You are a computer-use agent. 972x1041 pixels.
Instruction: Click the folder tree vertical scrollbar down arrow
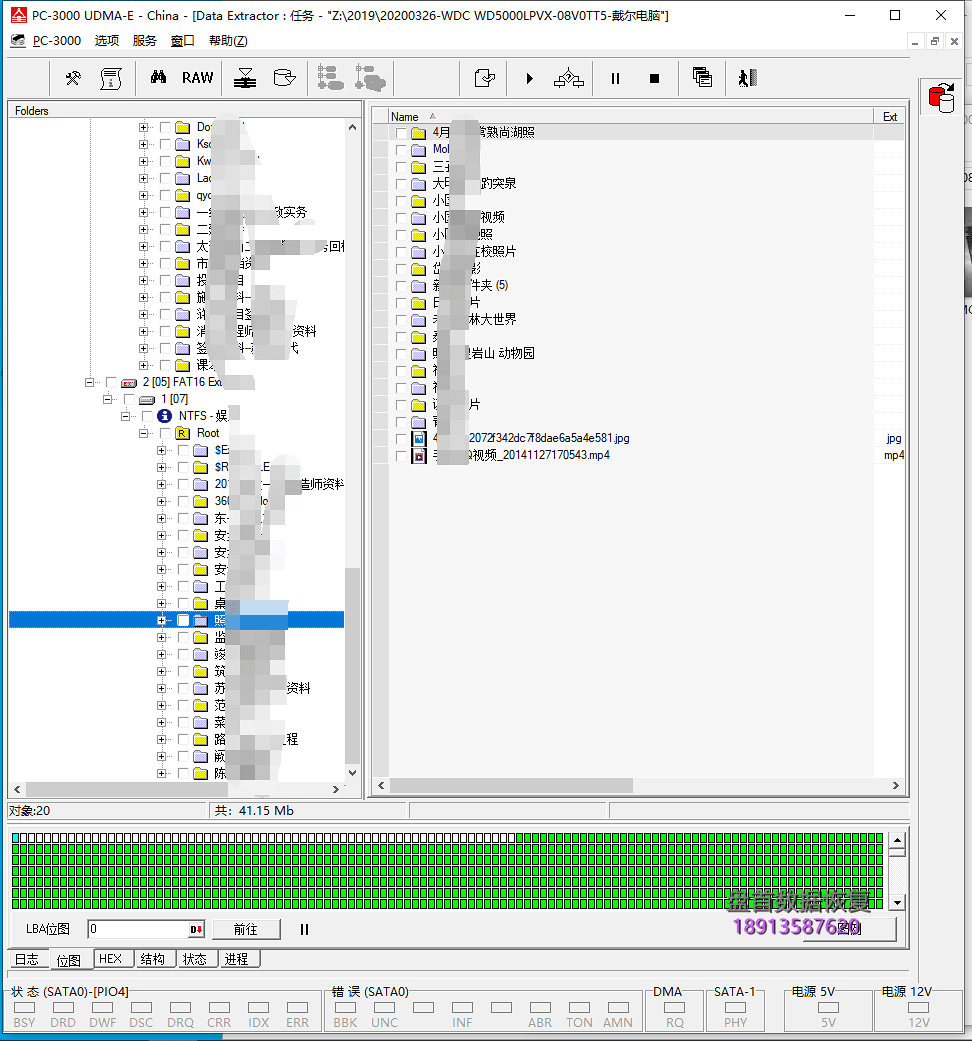(x=352, y=773)
